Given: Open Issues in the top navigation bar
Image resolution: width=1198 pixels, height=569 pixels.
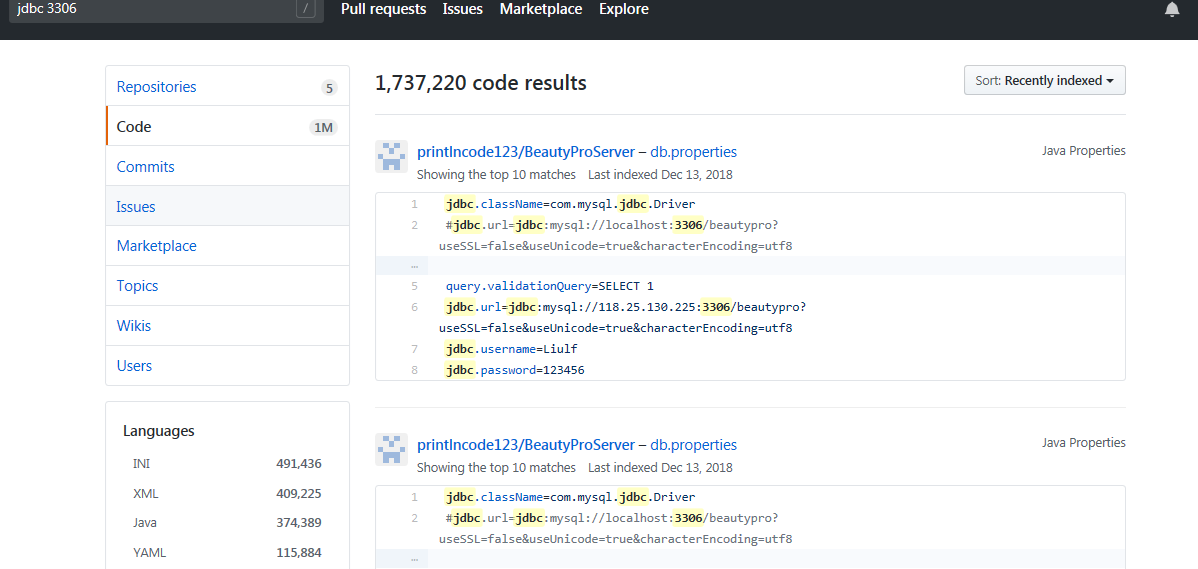Looking at the screenshot, I should 463,9.
